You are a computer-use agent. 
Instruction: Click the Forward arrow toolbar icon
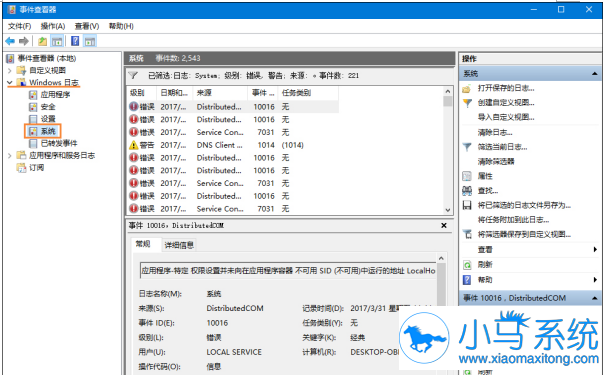24,41
